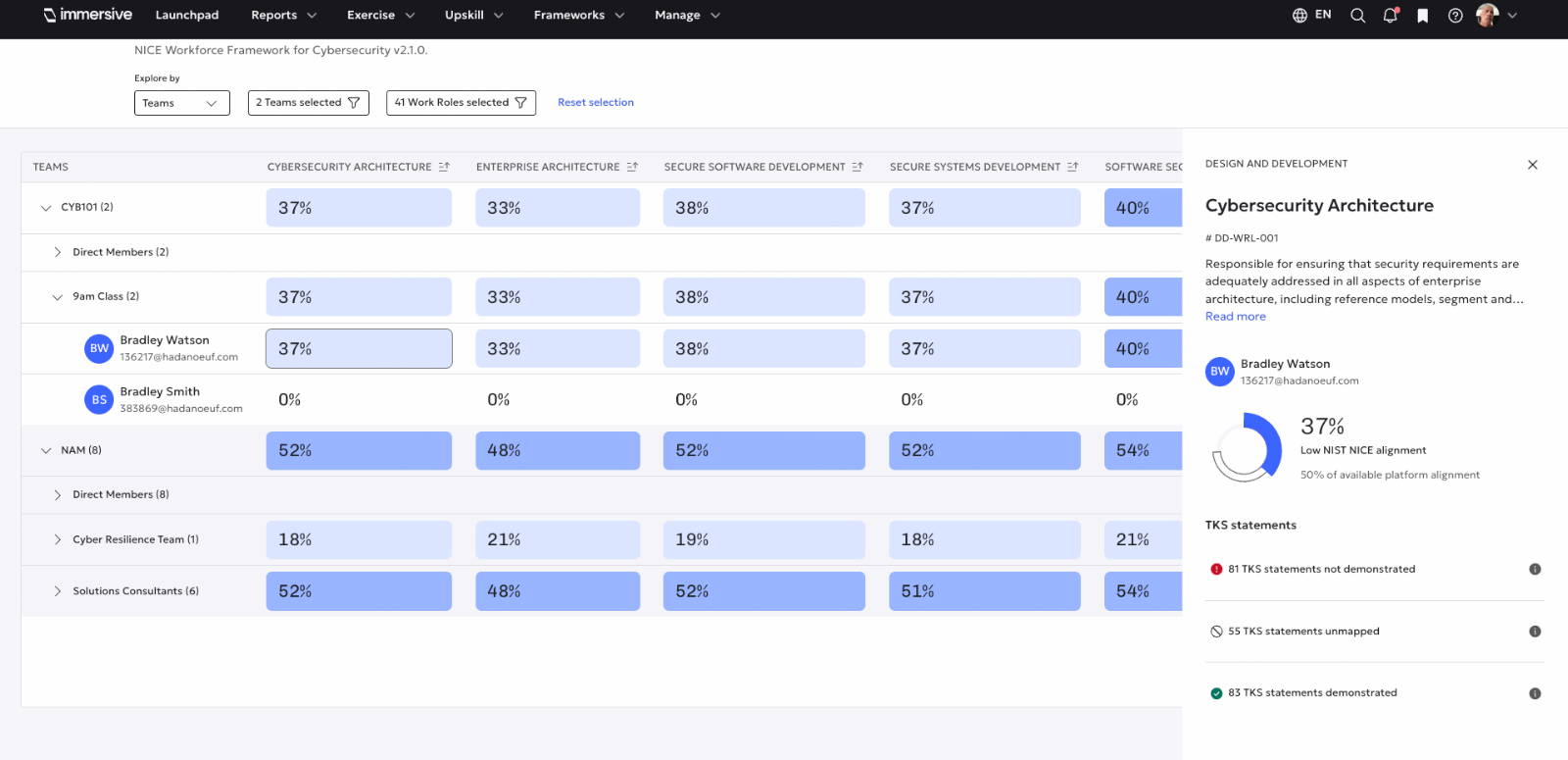Viewport: 1568px width, 760px height.
Task: Open the Exercise menu
Action: click(381, 15)
